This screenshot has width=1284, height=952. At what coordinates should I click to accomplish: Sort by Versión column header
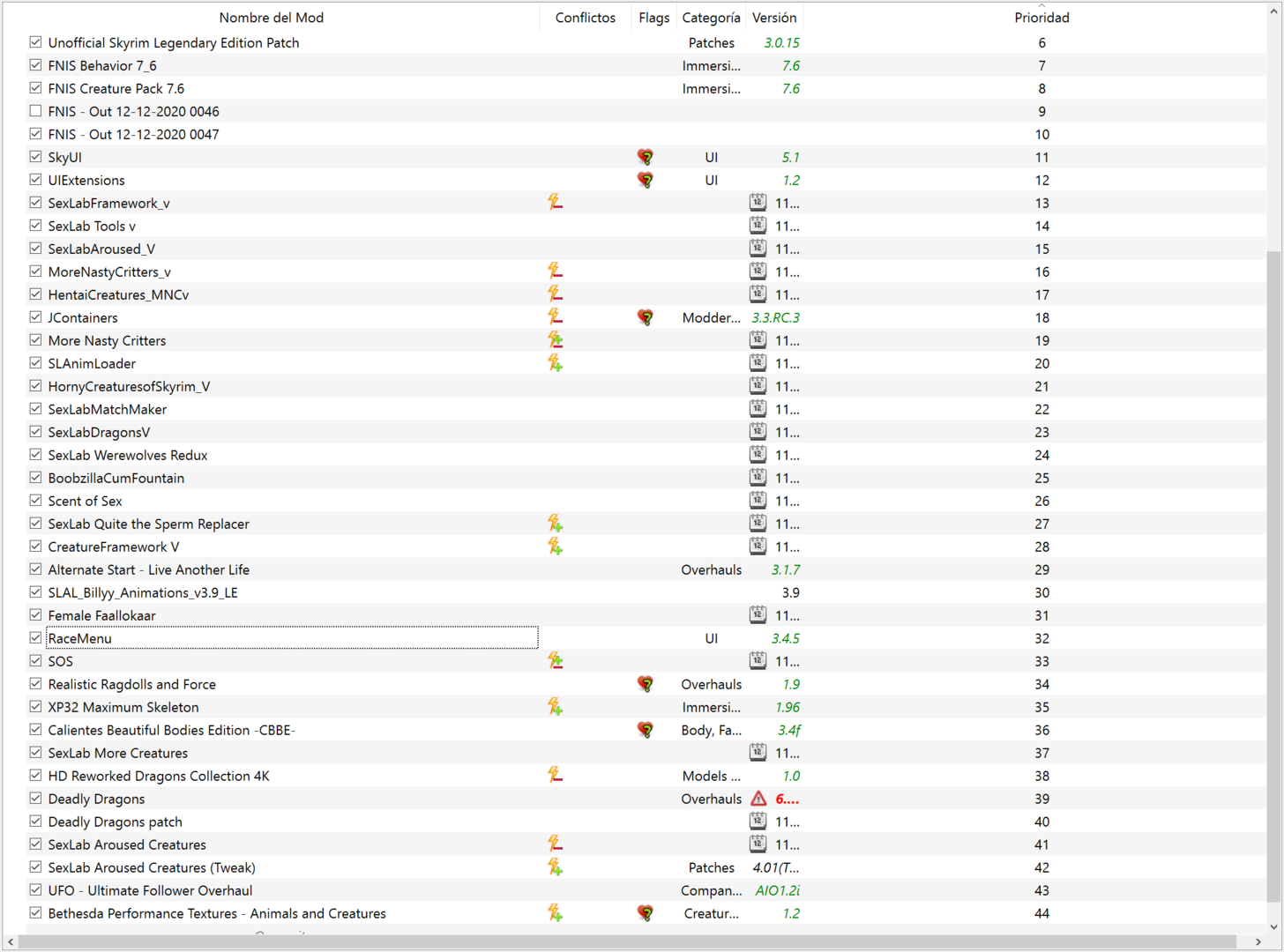pyautogui.click(x=774, y=18)
